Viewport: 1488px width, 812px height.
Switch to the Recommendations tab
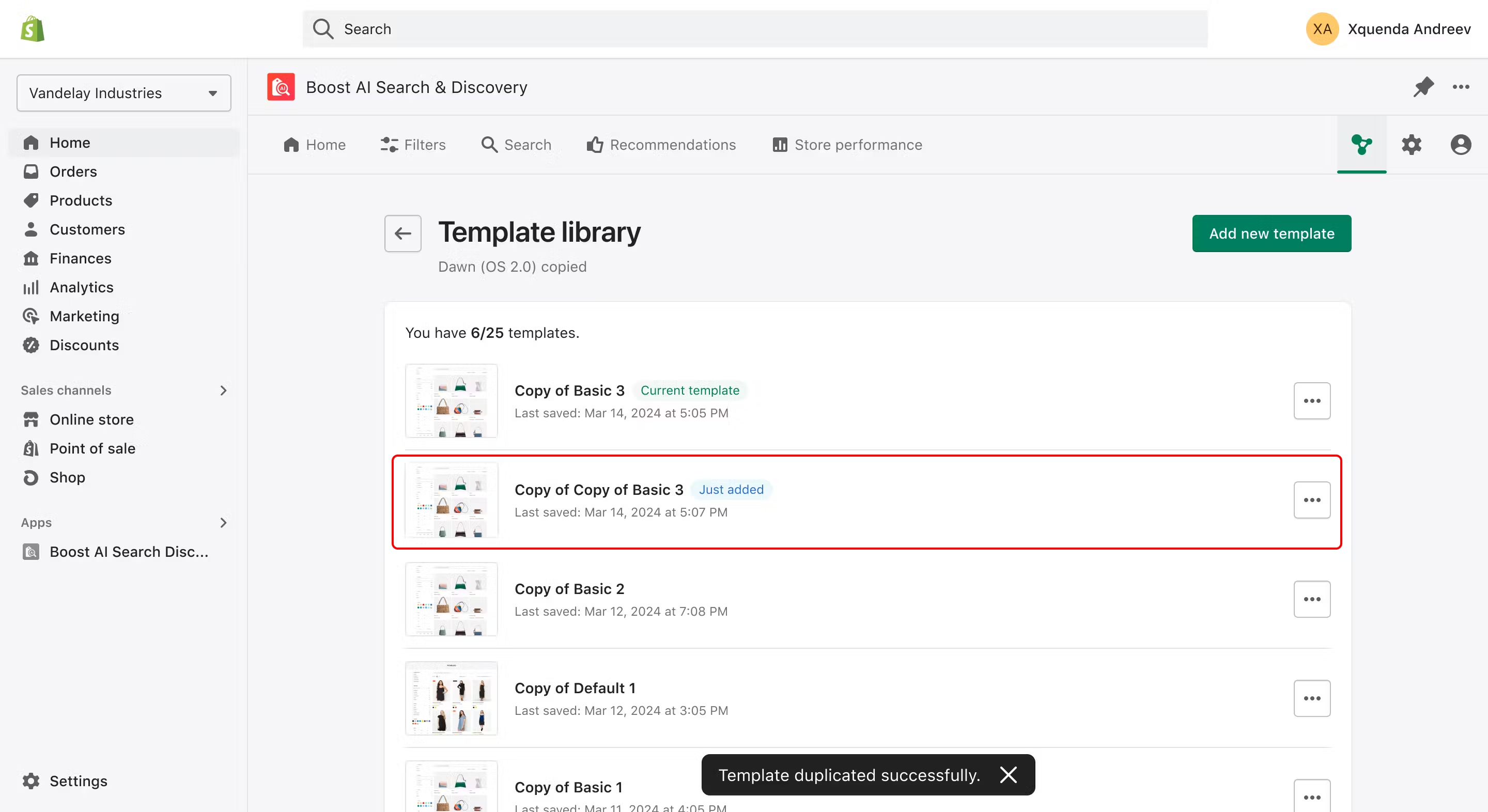pos(661,145)
